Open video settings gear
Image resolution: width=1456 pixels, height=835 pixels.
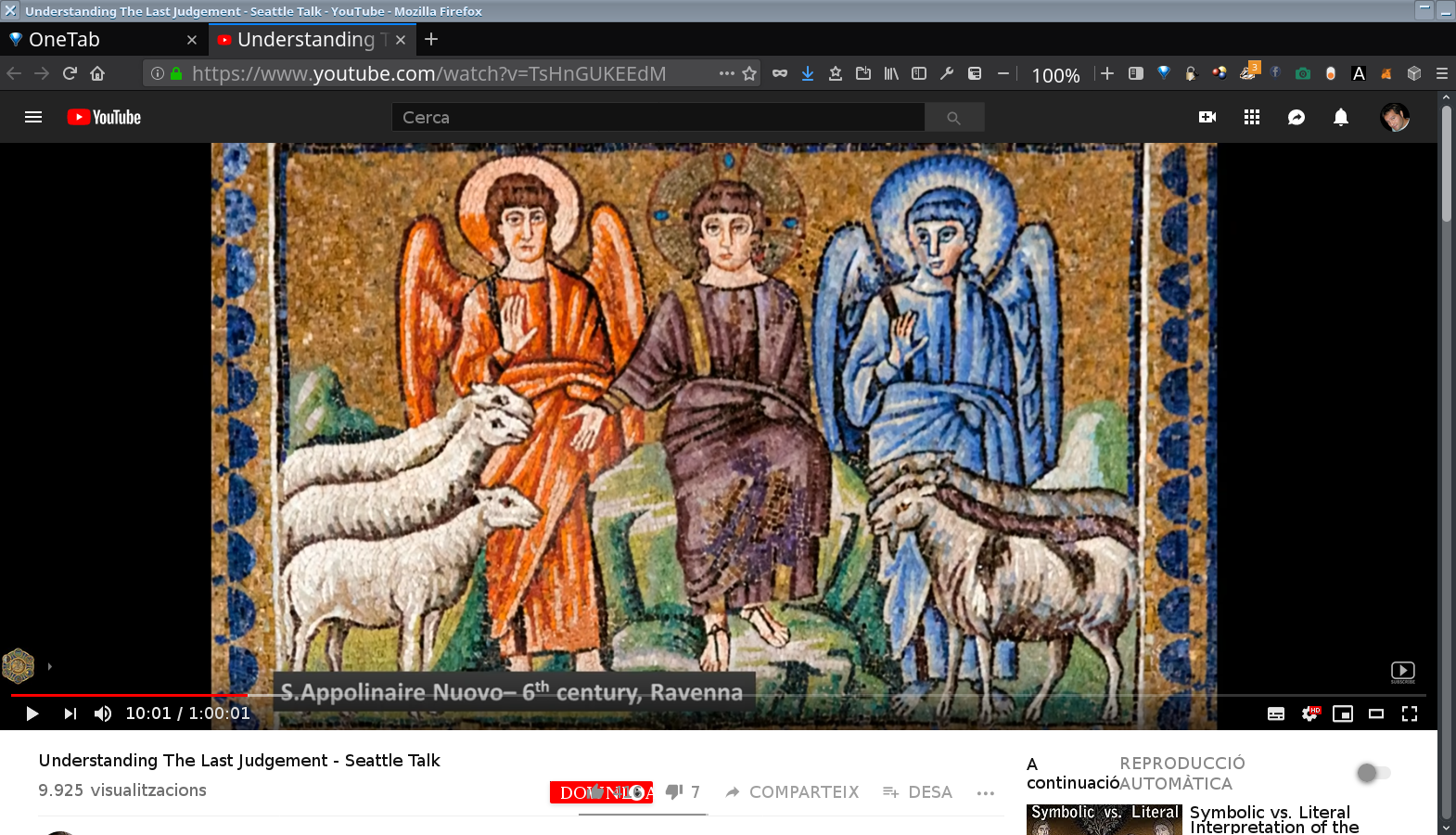pos(1309,713)
